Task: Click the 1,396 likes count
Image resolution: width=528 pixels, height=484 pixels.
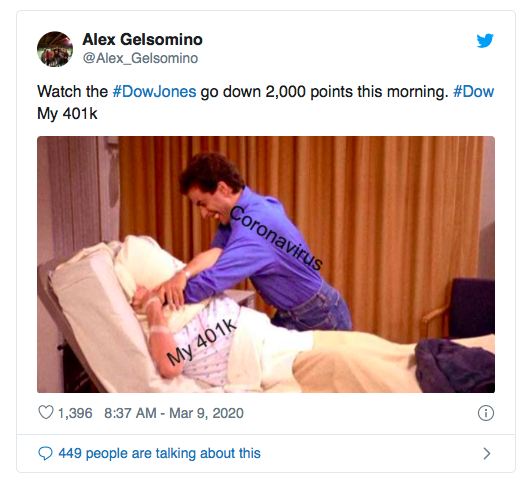Action: click(x=75, y=413)
